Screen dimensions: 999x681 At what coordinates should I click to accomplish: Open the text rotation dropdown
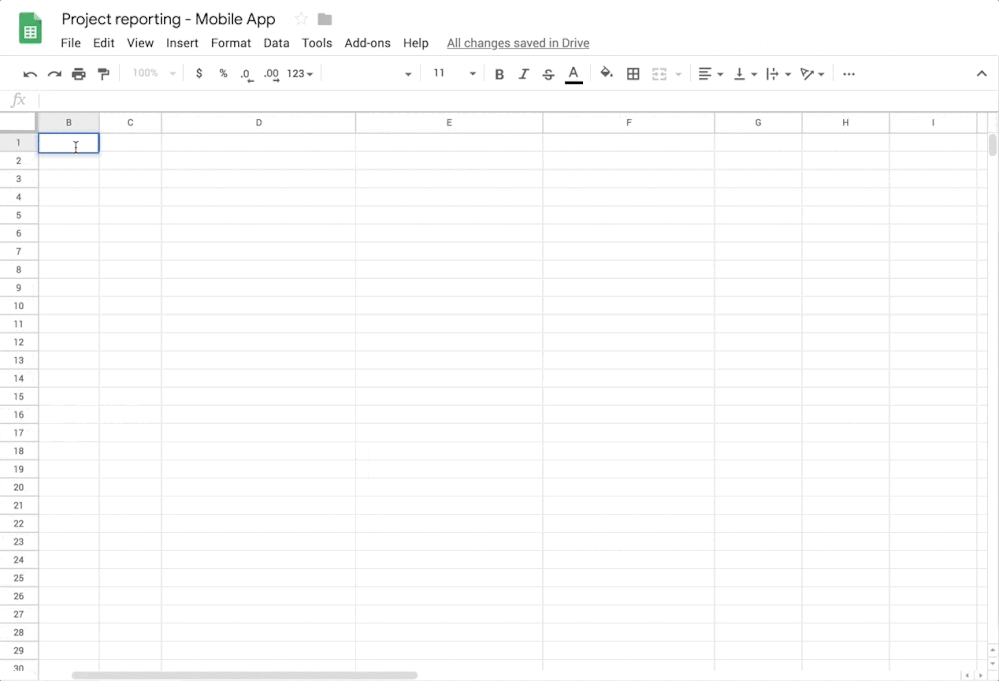coord(812,74)
